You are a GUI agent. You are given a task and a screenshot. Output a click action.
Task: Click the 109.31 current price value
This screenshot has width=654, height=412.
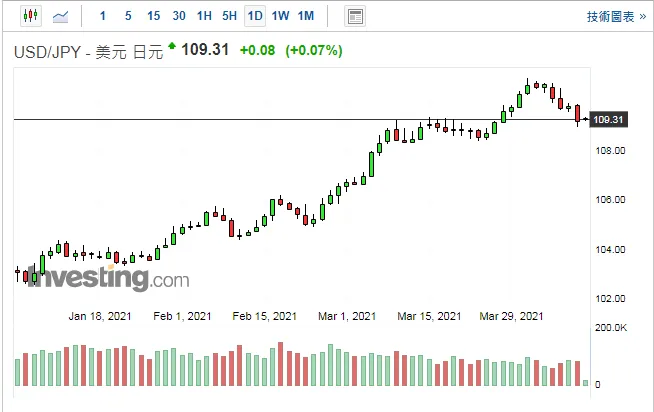pyautogui.click(x=205, y=50)
